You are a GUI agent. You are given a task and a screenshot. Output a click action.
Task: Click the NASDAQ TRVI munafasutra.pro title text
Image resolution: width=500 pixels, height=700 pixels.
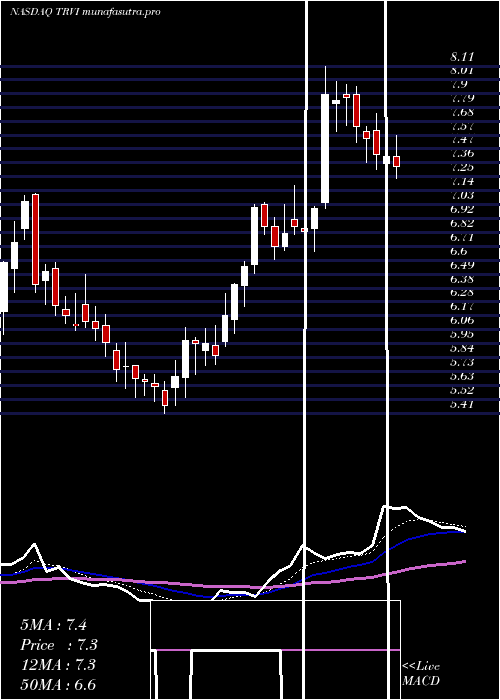click(x=85, y=12)
